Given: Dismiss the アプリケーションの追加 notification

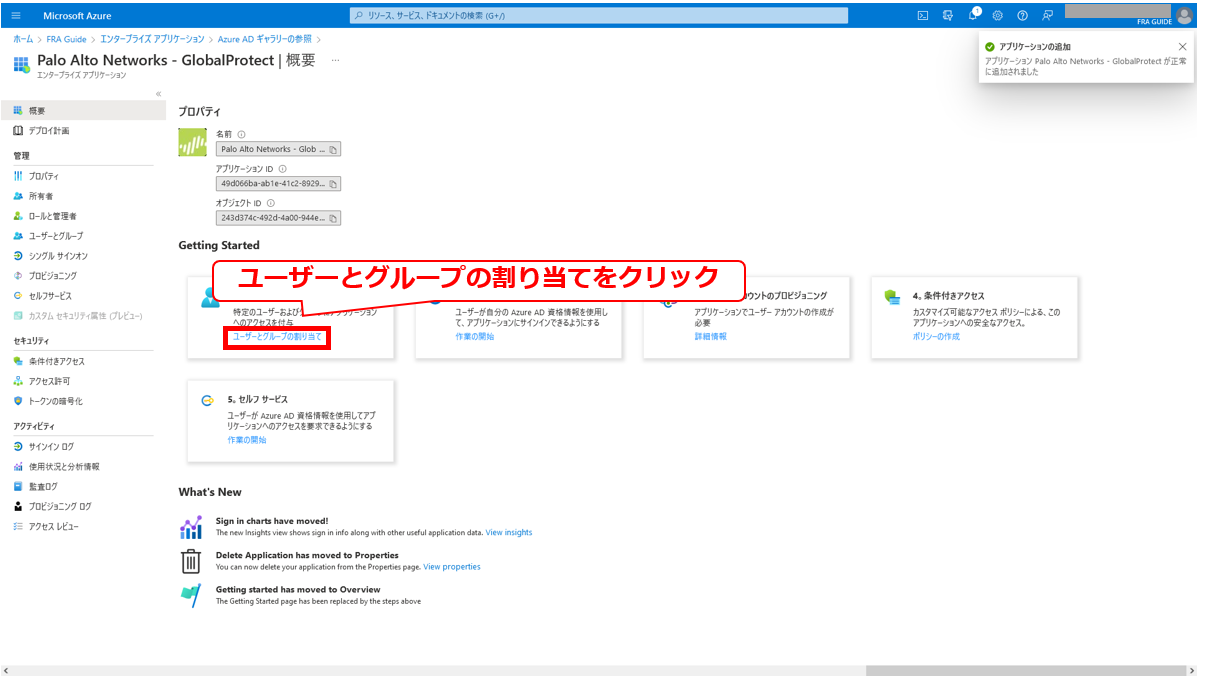Looking at the screenshot, I should coord(1182,47).
